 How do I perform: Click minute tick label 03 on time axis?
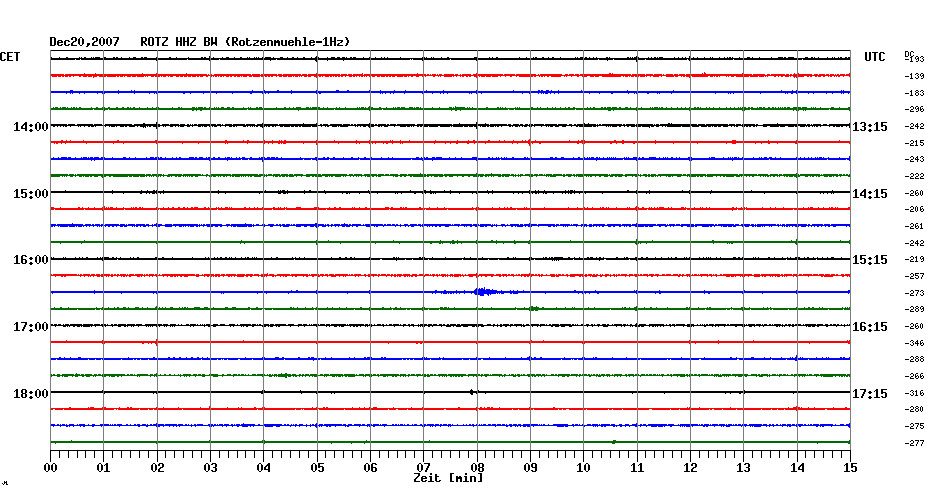coord(211,468)
